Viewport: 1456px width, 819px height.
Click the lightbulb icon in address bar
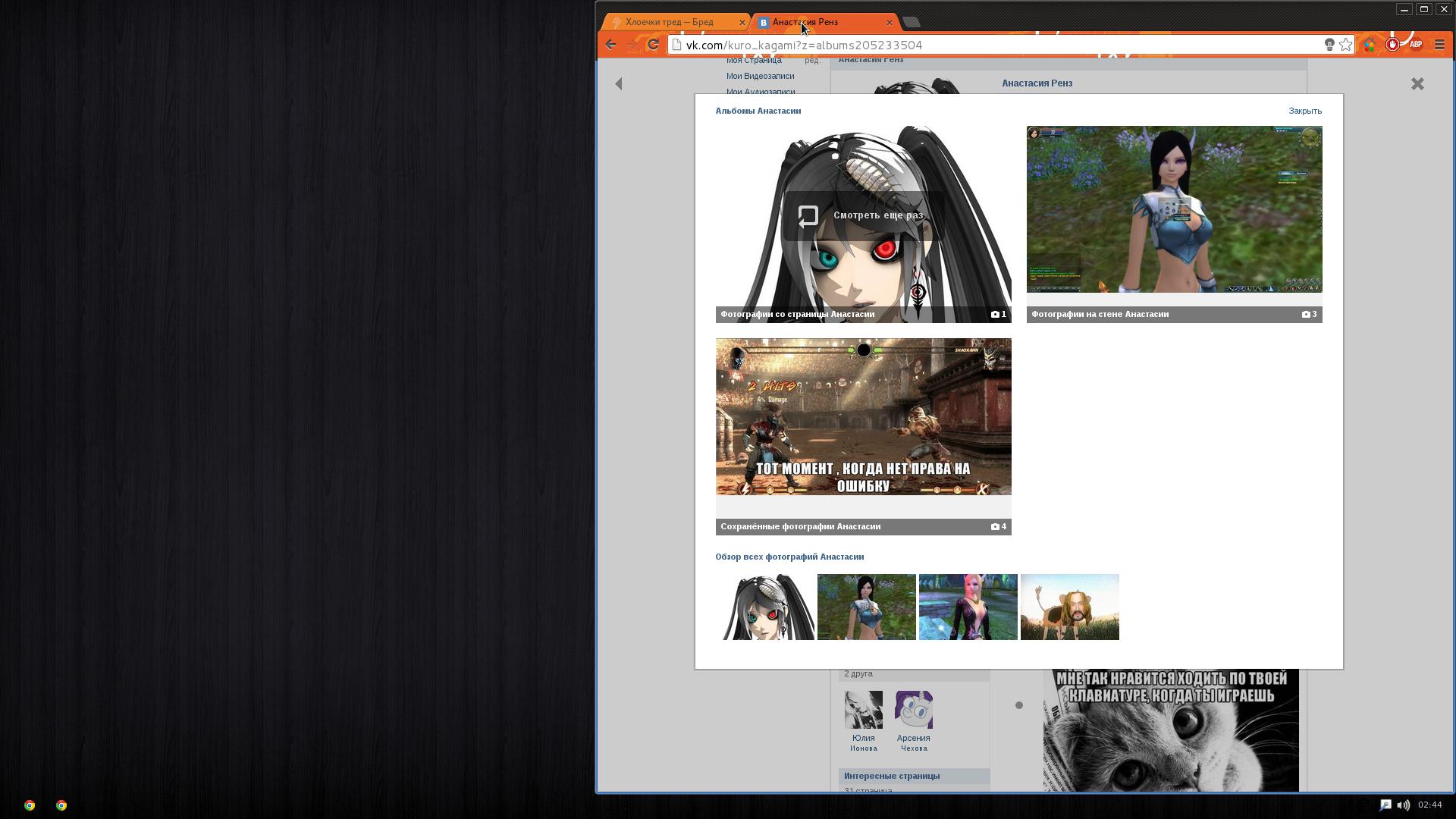pos(1329,45)
